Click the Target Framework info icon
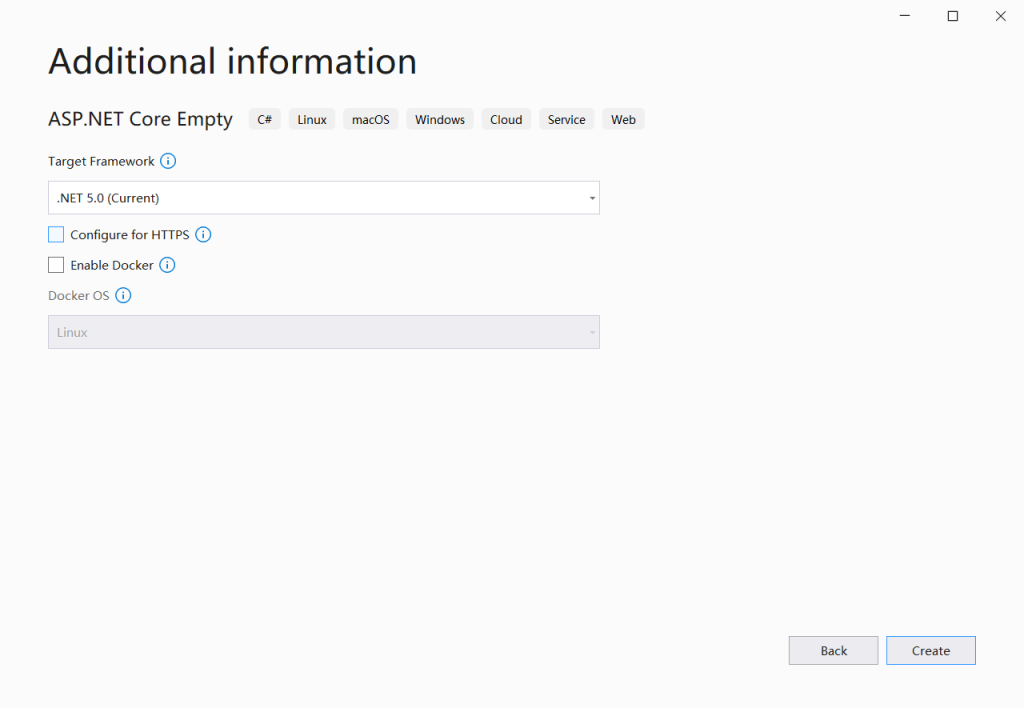 coord(168,161)
